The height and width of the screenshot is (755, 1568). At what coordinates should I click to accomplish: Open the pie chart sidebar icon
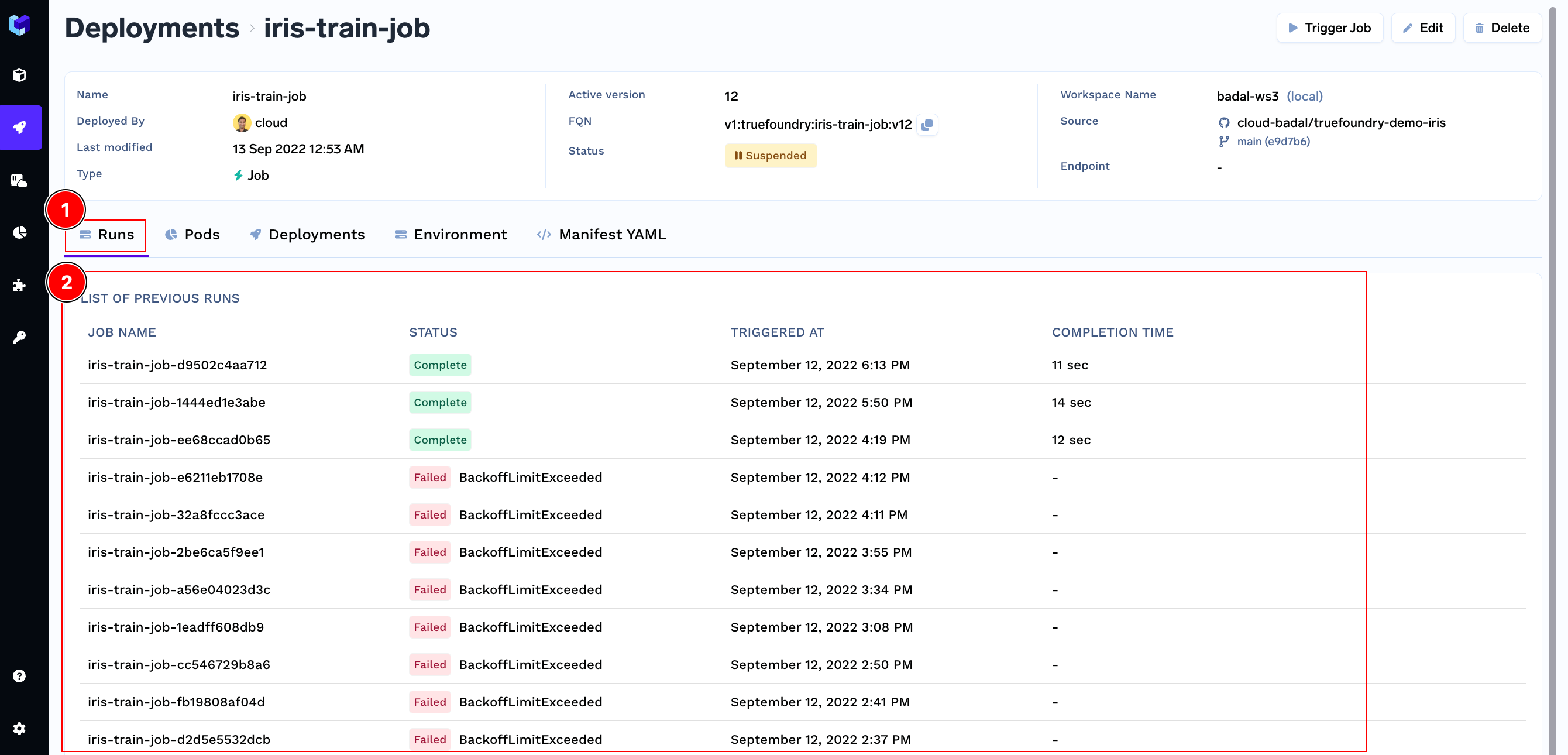point(19,232)
